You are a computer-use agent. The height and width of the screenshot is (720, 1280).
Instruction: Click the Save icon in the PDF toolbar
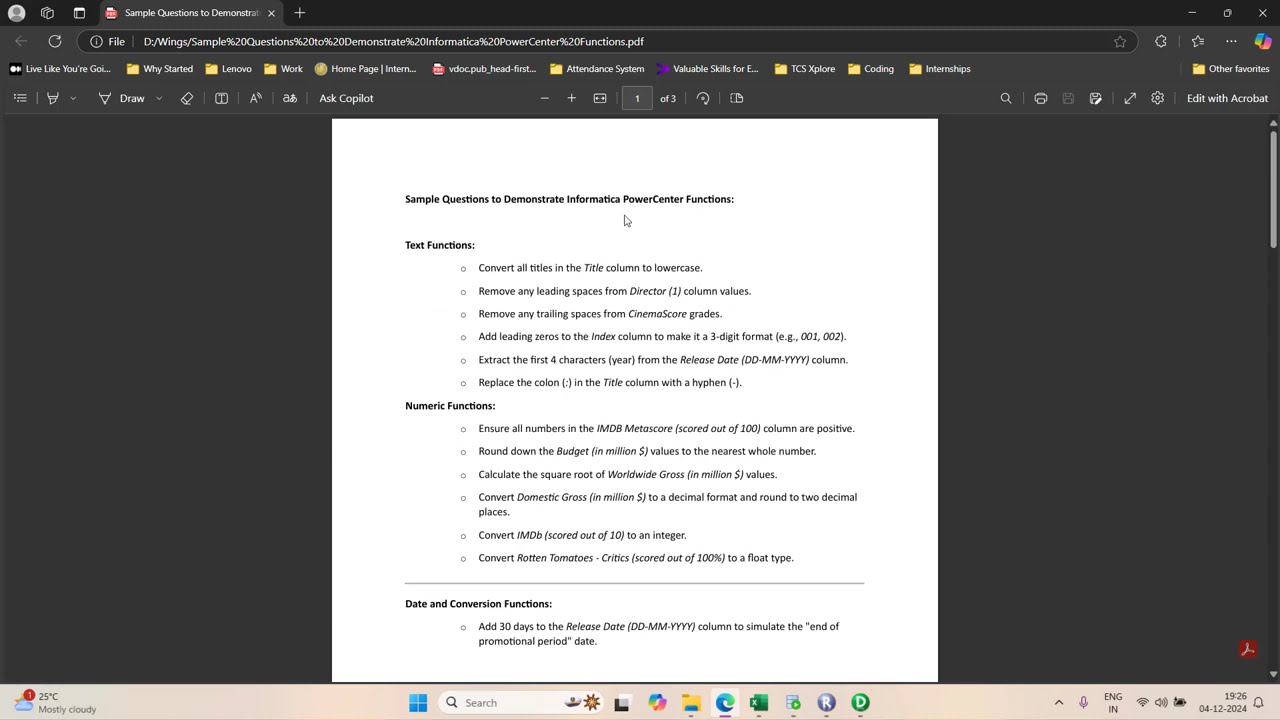tap(1068, 98)
